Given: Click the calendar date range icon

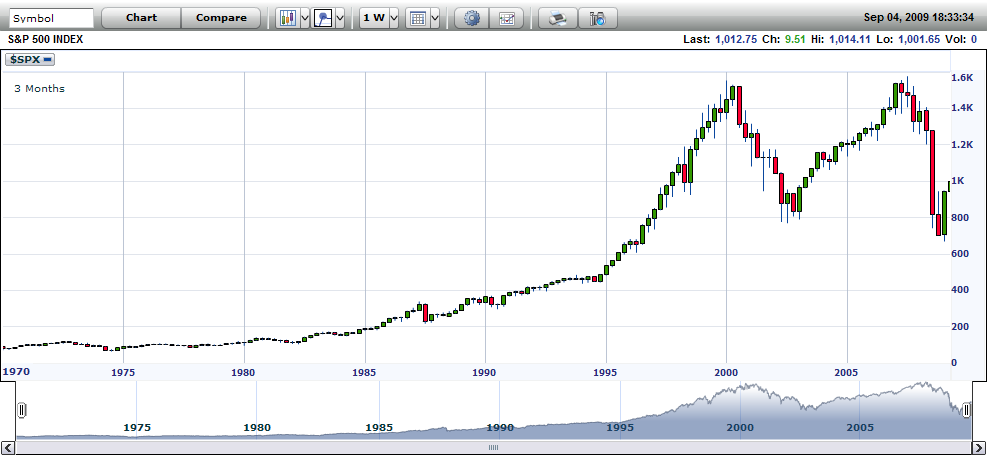Looking at the screenshot, I should click(x=417, y=18).
